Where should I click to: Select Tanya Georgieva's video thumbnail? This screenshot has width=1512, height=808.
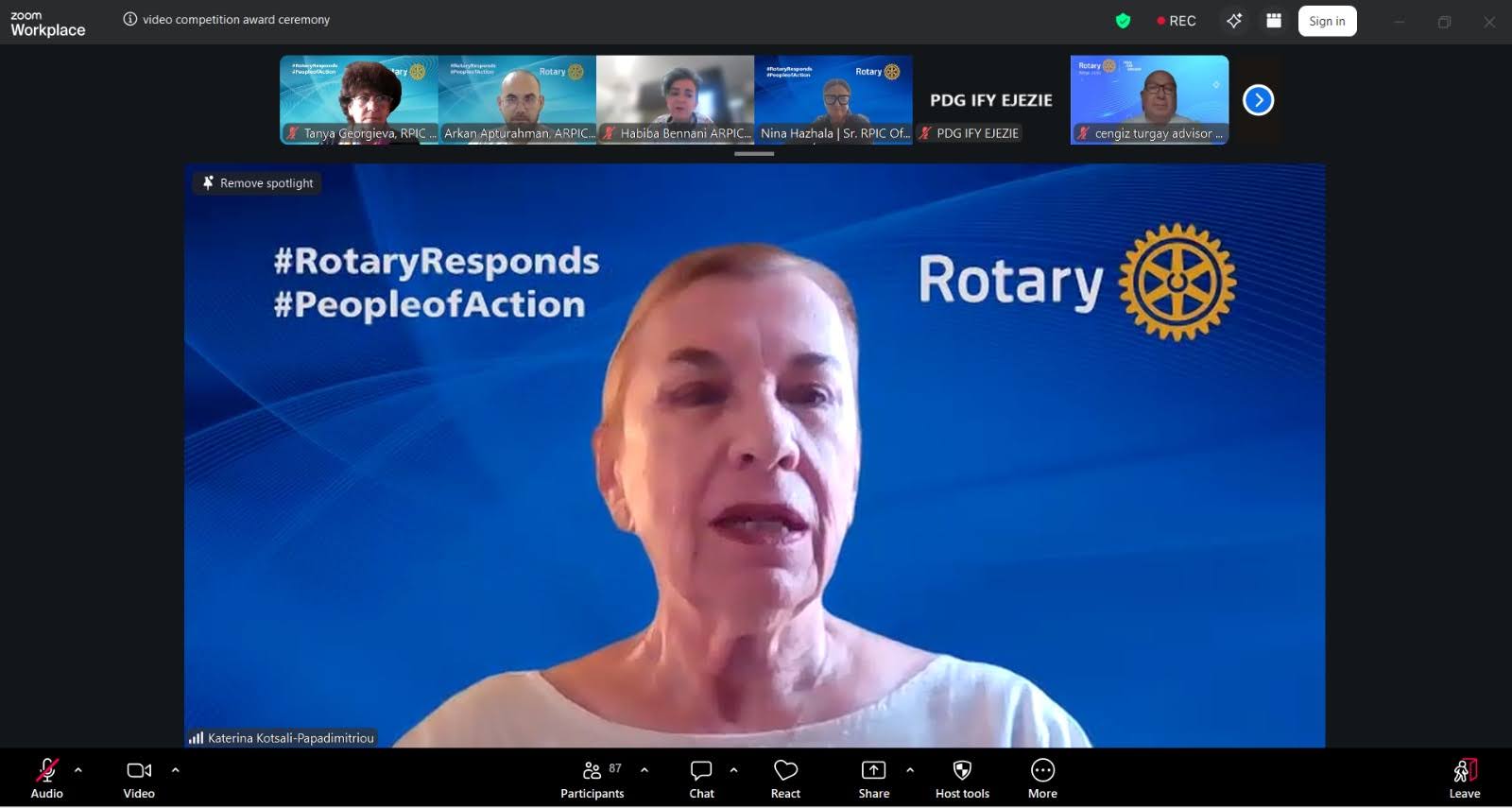(359, 99)
